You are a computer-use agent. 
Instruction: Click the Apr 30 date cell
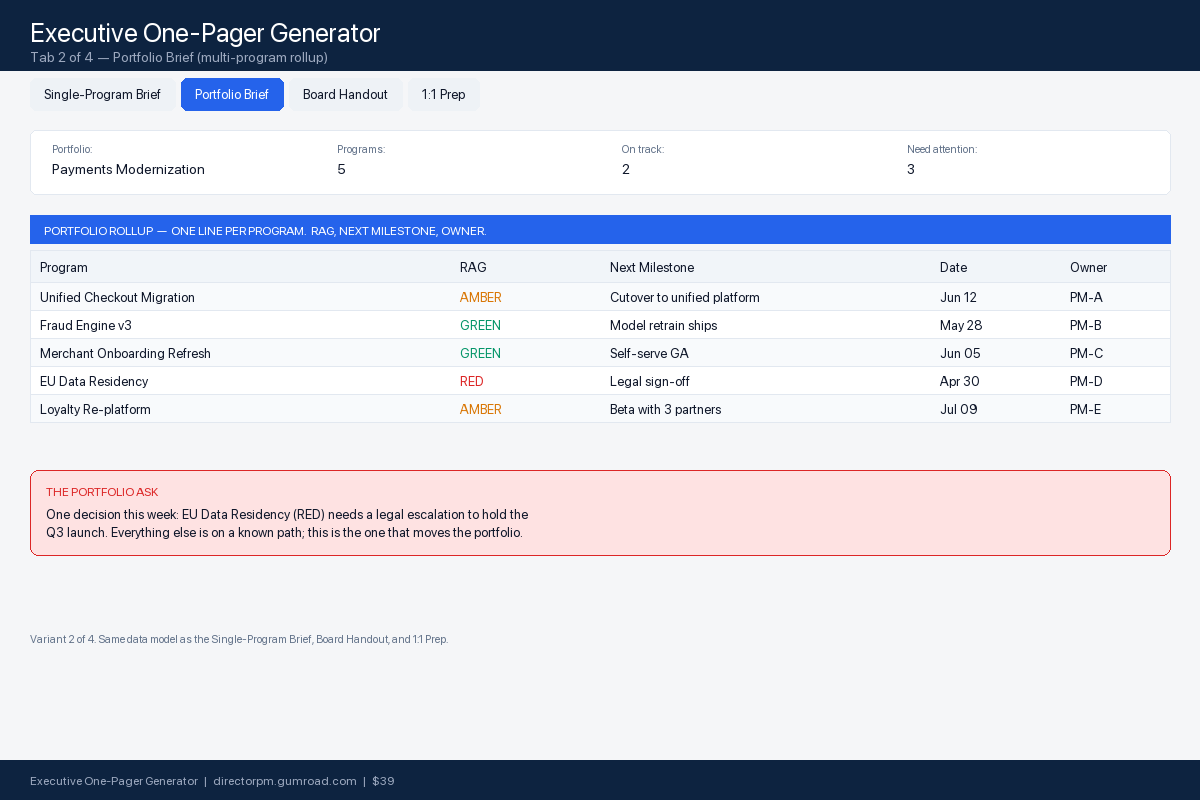click(960, 382)
